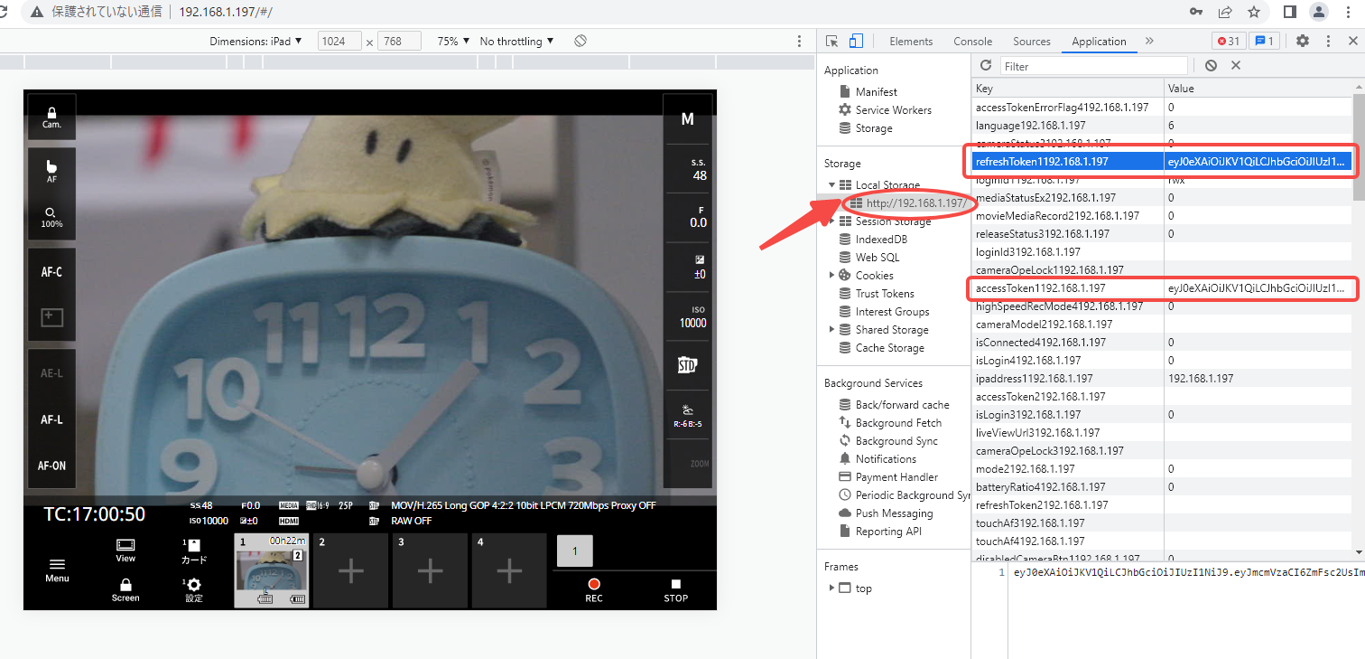Toggle the AF-ON button
1365x659 pixels.
tap(52, 466)
